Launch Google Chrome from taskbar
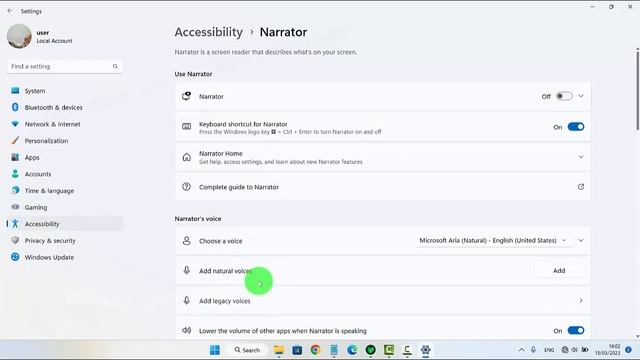 (x=315, y=350)
